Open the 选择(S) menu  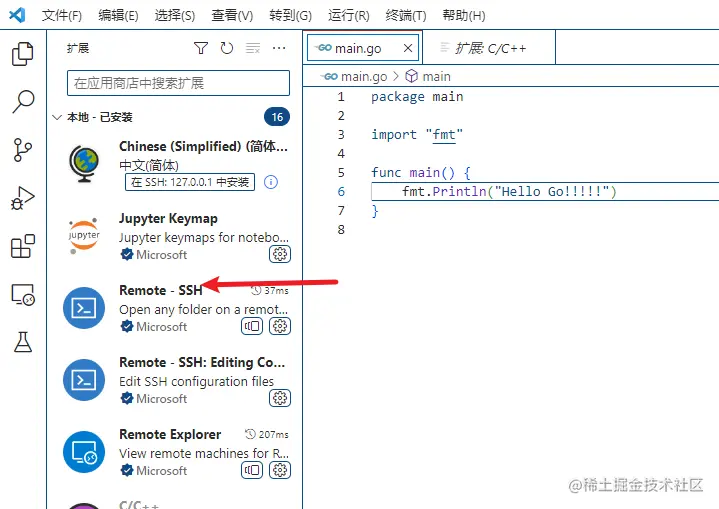(x=175, y=16)
